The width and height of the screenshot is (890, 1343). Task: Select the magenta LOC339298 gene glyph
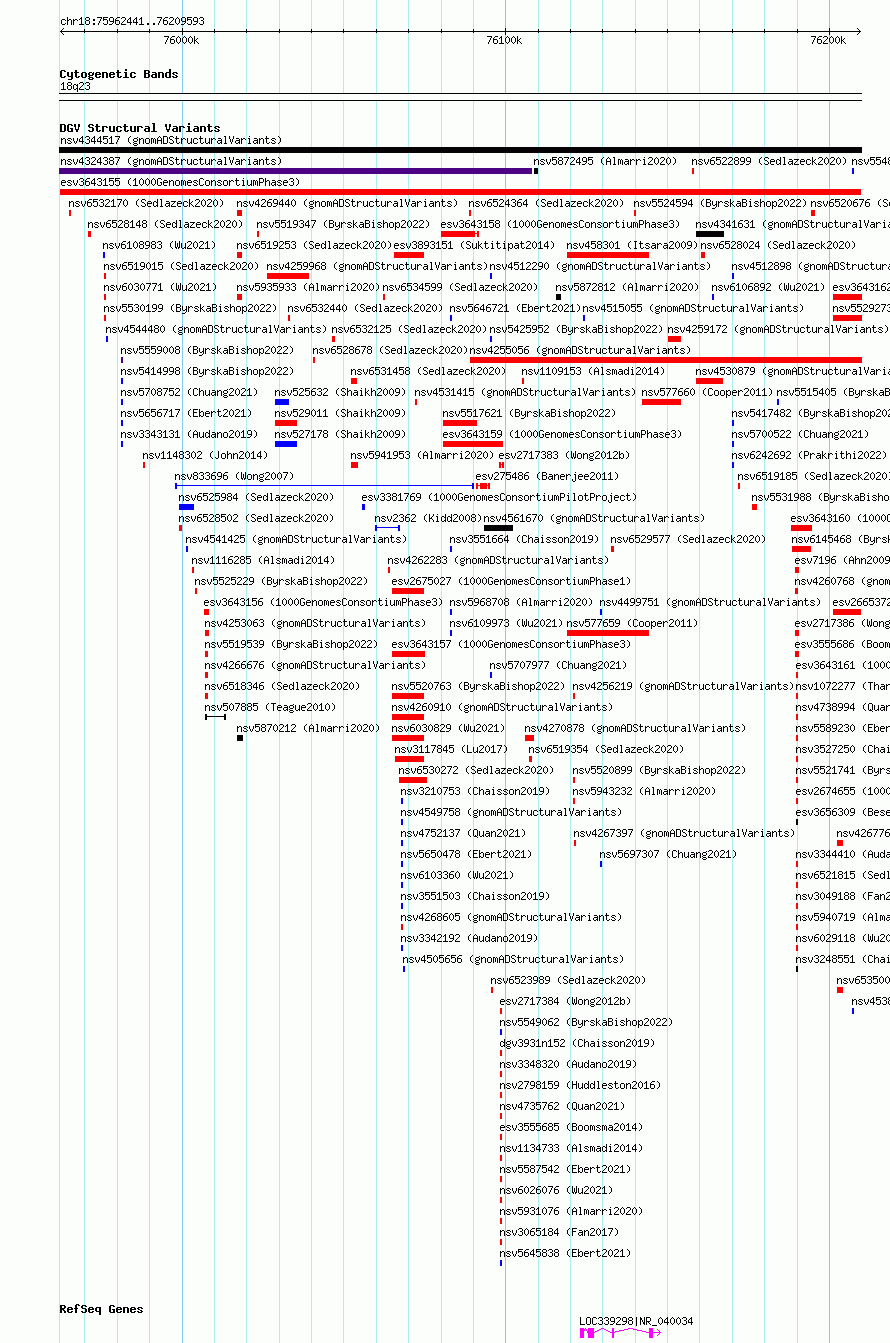[620, 1333]
